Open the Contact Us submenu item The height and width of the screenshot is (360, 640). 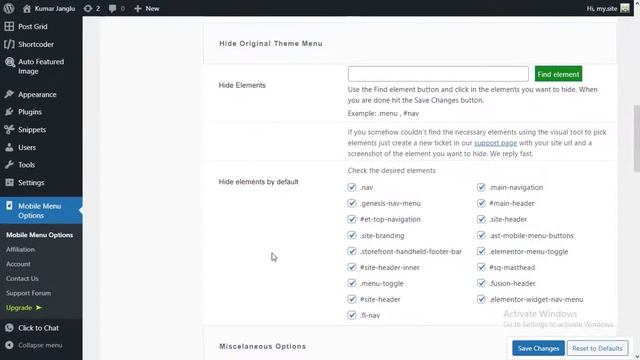22,278
